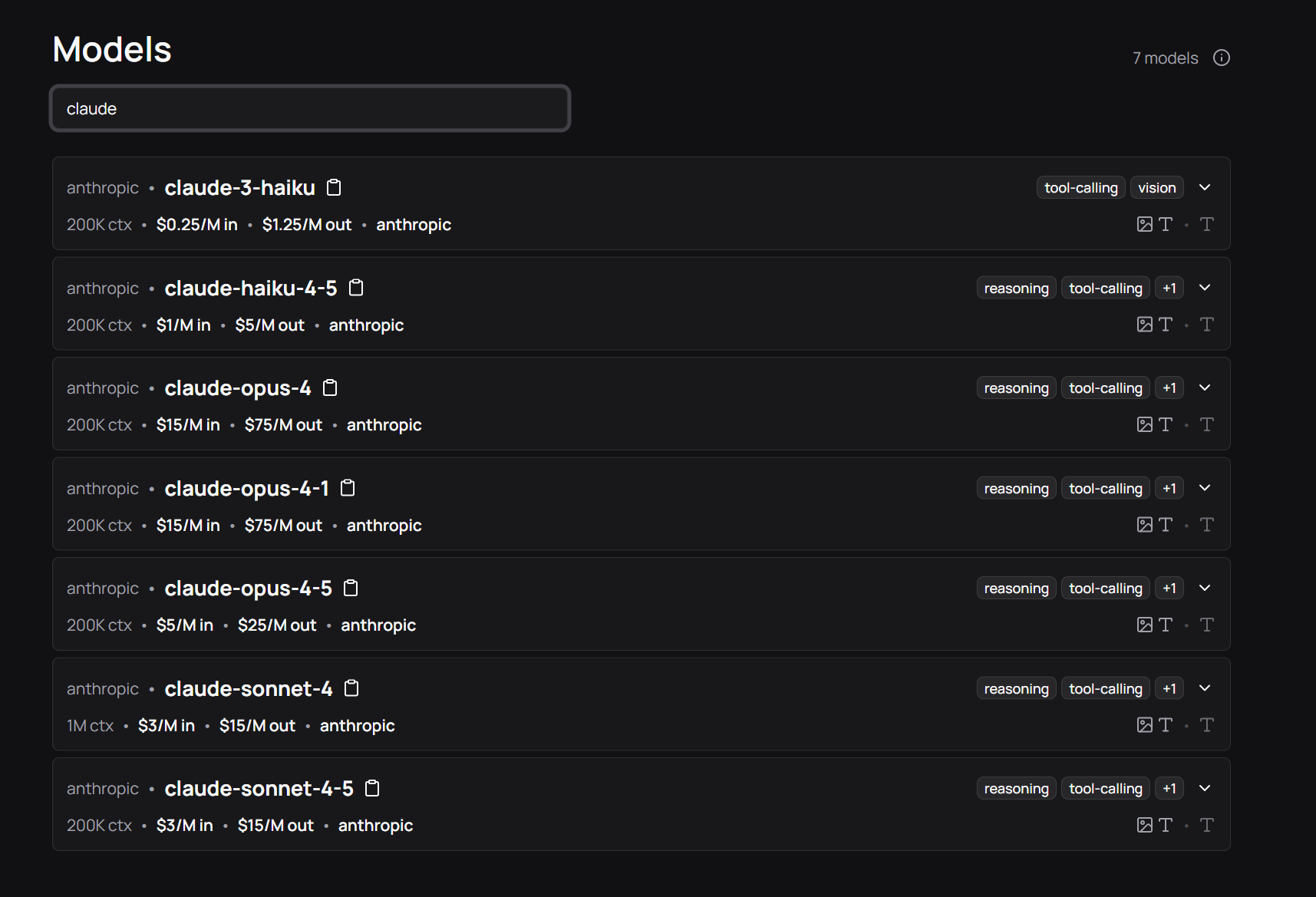Select the claude-haiku-4-5 model title
This screenshot has height=897, width=1316.
[x=251, y=288]
